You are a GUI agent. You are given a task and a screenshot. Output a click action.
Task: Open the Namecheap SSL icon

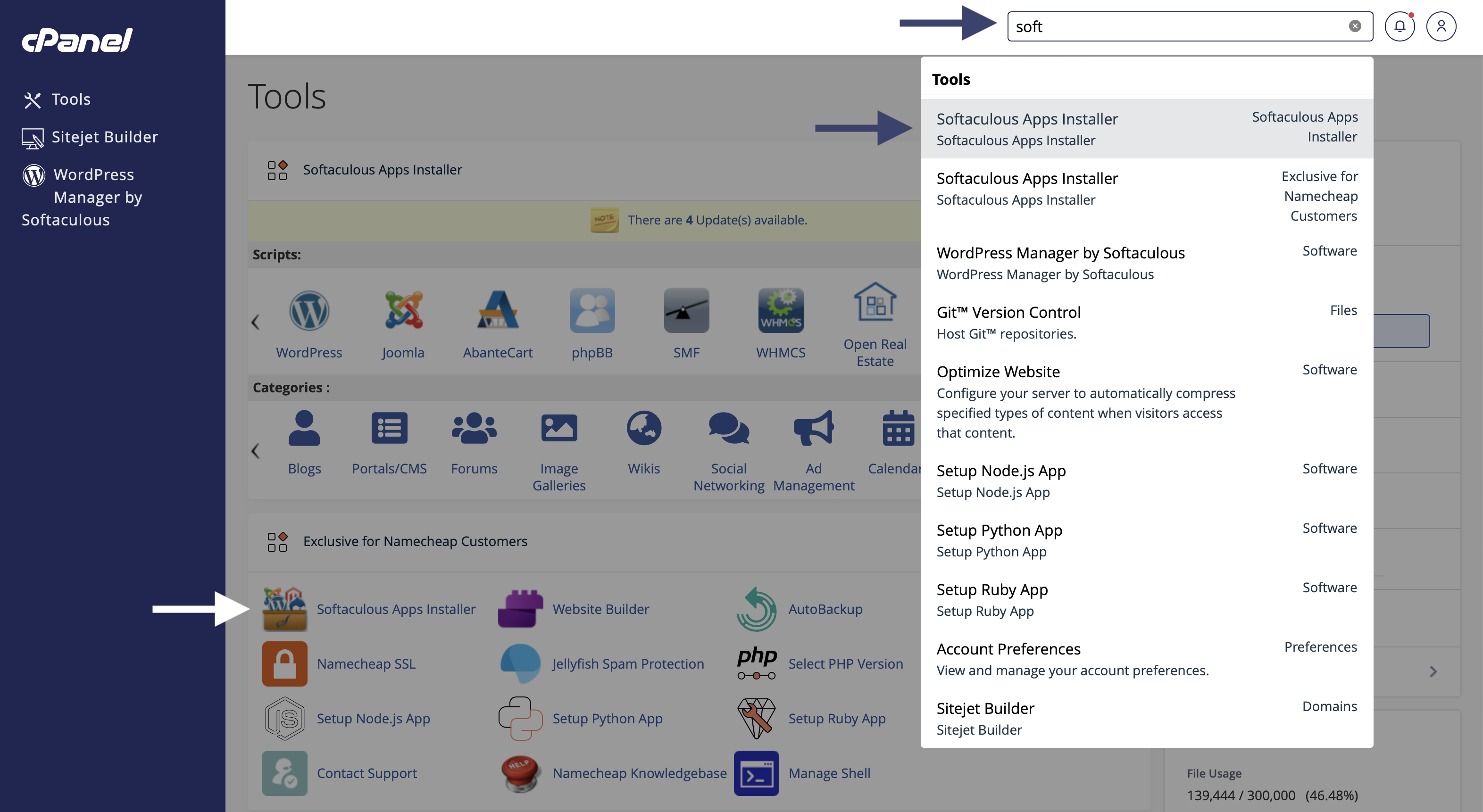tap(284, 664)
